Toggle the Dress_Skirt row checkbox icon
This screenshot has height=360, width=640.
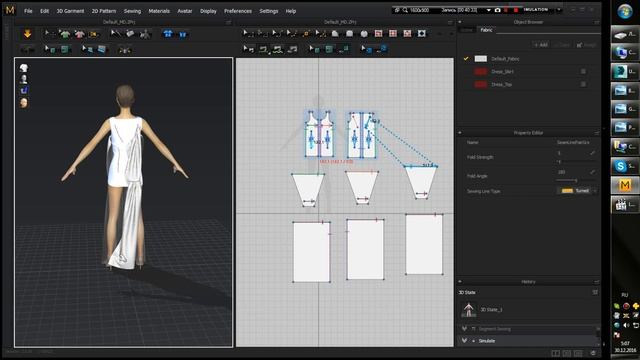click(x=583, y=71)
